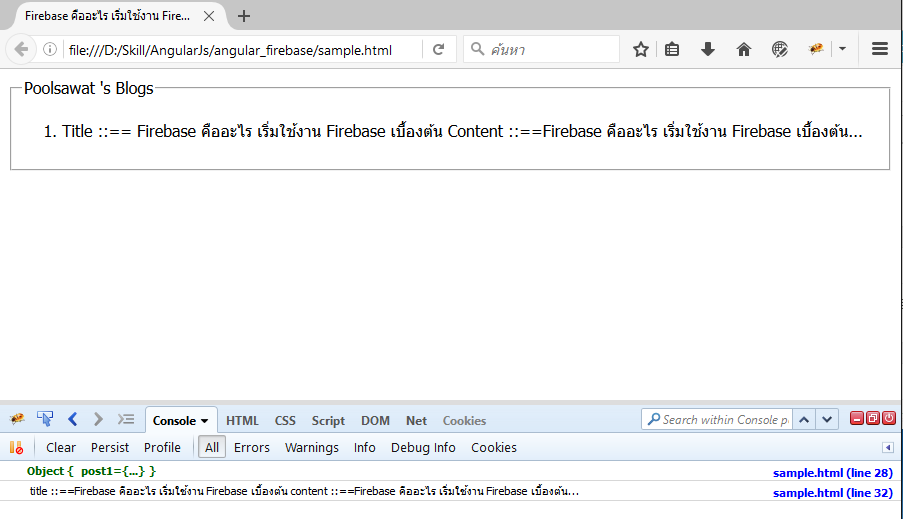
Task: Click the Firebug icon in browser toolbar
Action: [x=816, y=50]
